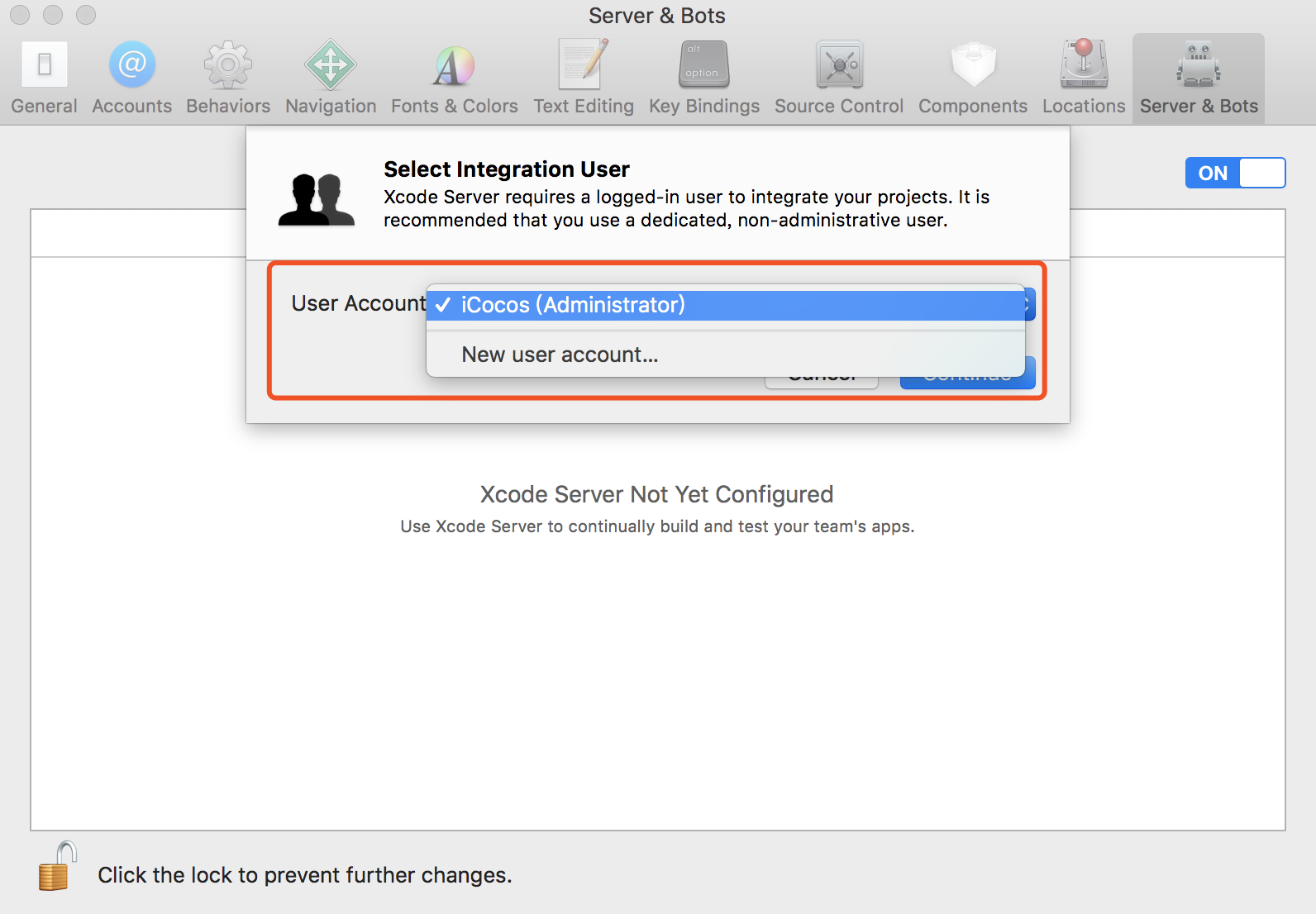Open the Source Control safe icon
Viewport: 1316px width, 914px height.
(839, 64)
